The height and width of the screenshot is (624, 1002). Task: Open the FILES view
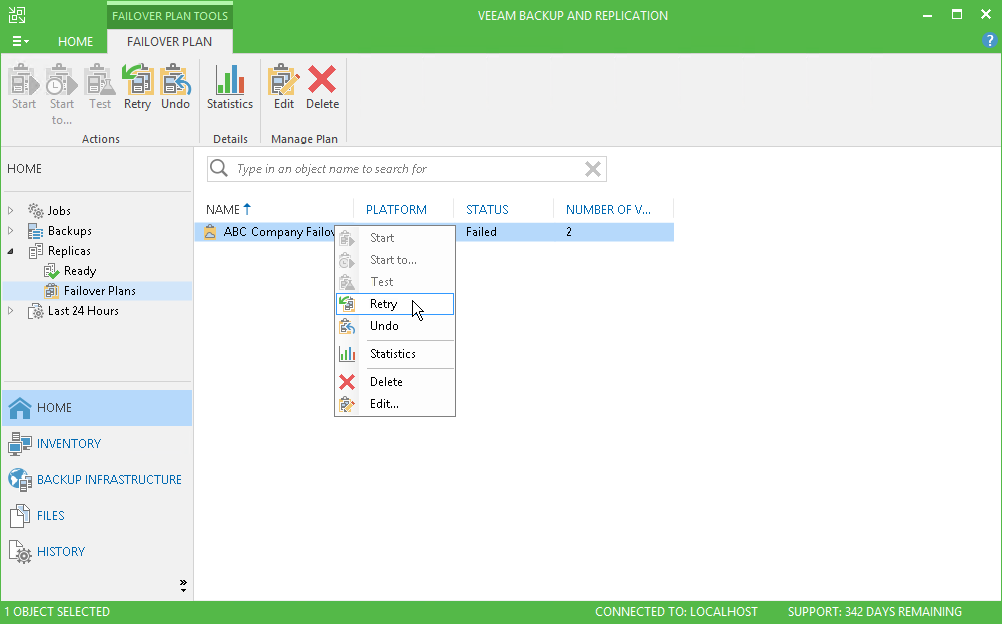(x=97, y=515)
